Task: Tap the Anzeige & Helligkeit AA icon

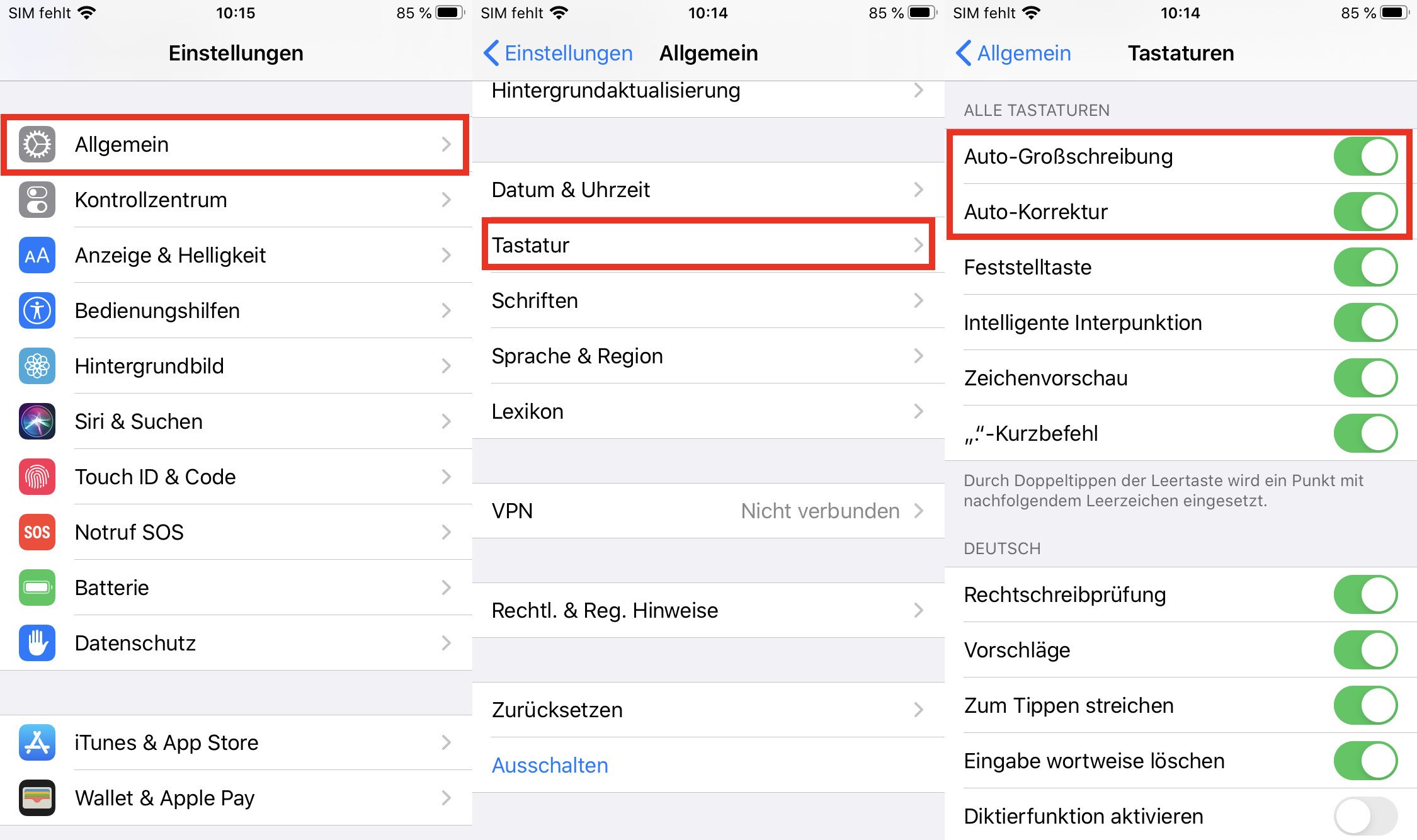Action: tap(37, 255)
